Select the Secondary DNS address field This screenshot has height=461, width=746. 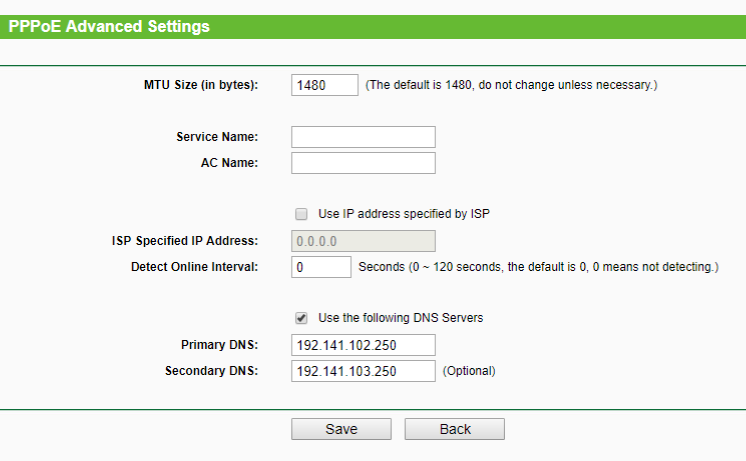click(x=363, y=371)
